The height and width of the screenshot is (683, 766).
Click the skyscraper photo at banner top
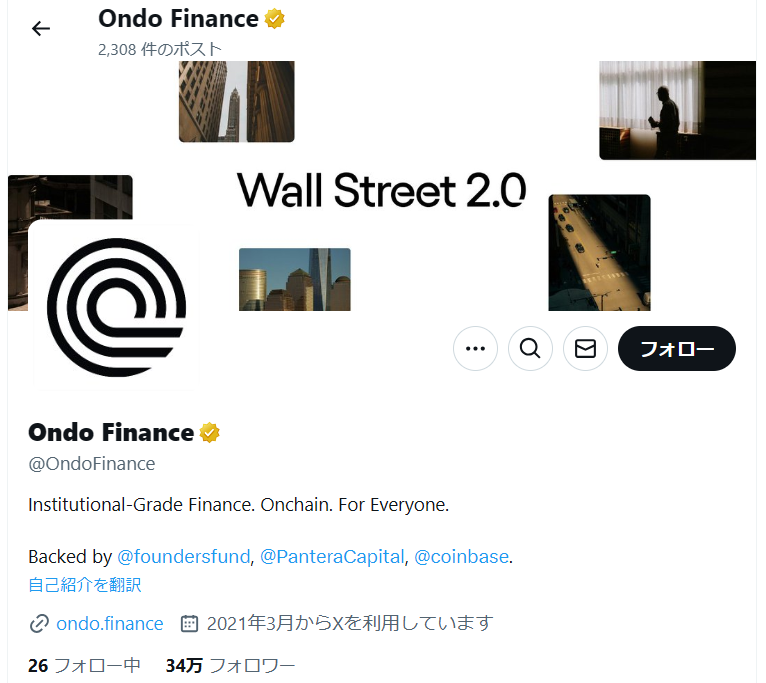(236, 102)
